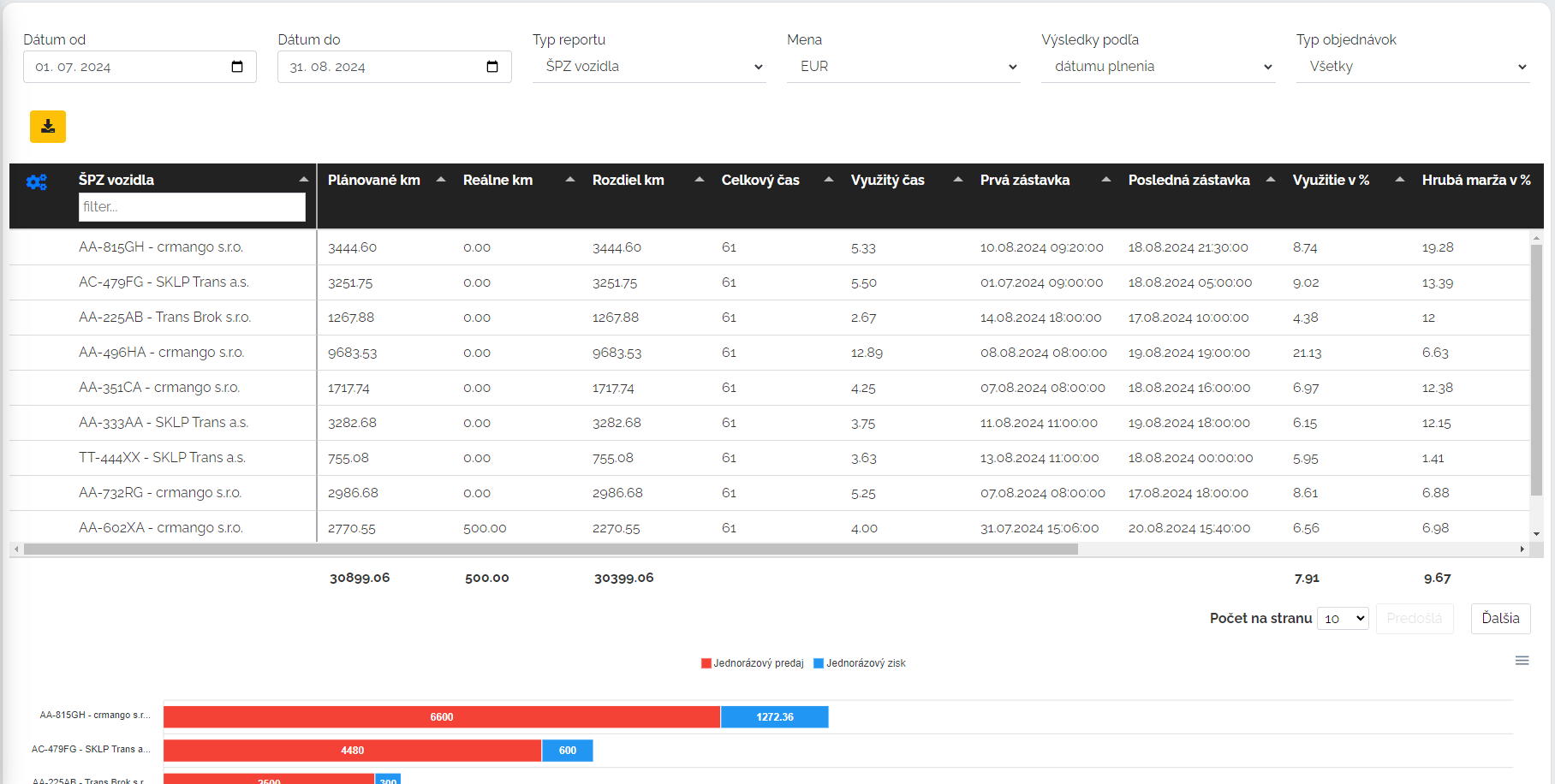Sort by ŠPZ vozidla arrow
Screen dimensions: 1555x784
click(x=303, y=180)
